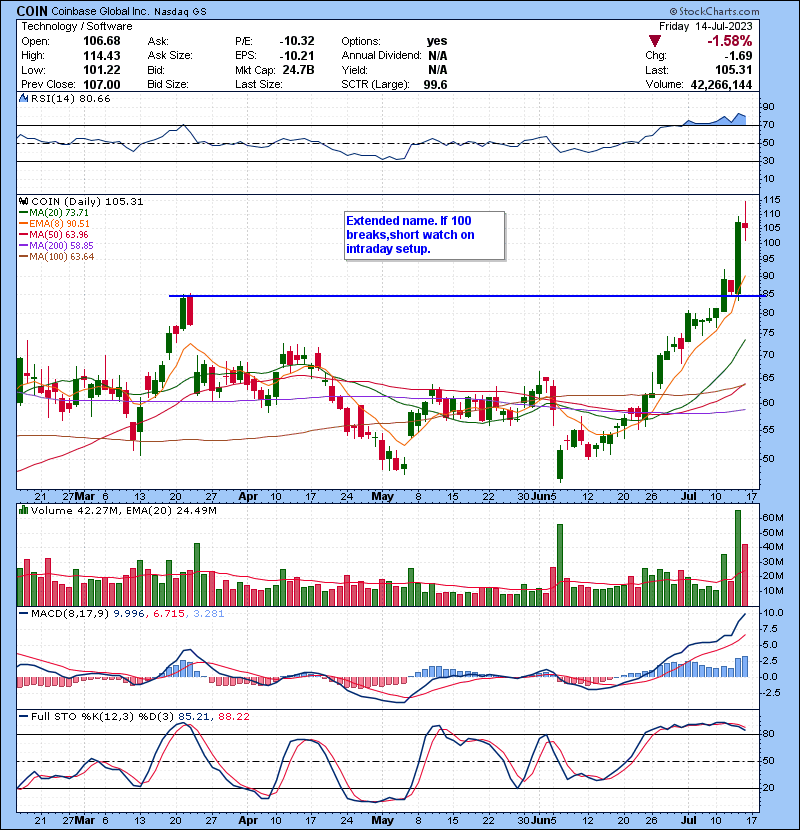The width and height of the screenshot is (800, 830).
Task: Click the candlestick icon beside COIN (Daily)
Action: coord(23,201)
